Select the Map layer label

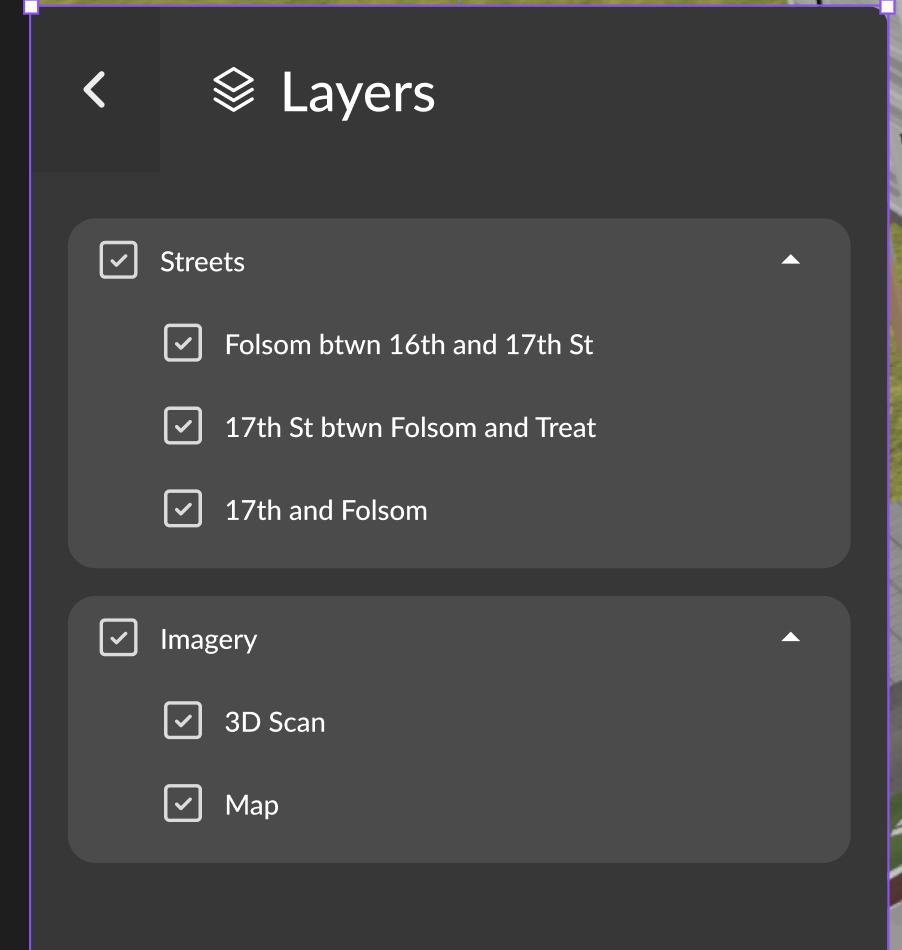coord(250,804)
